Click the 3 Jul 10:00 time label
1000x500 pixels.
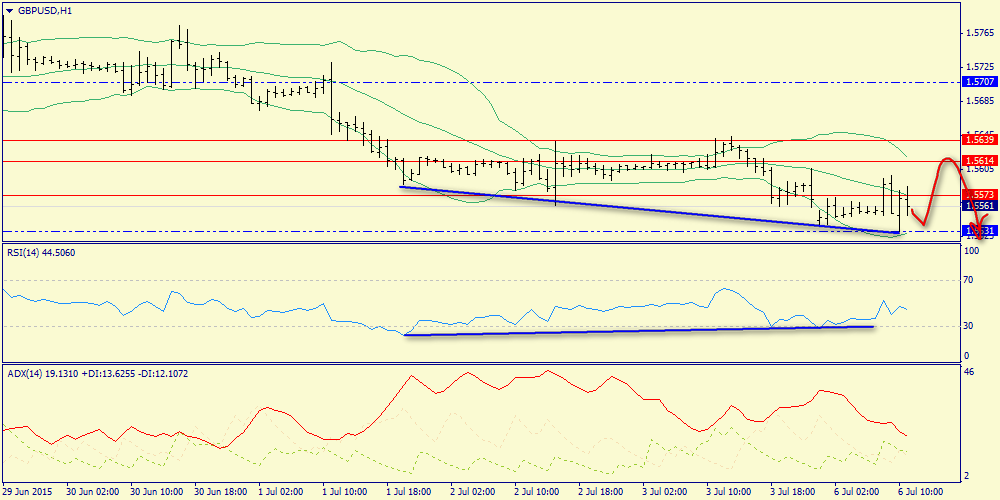(728, 492)
